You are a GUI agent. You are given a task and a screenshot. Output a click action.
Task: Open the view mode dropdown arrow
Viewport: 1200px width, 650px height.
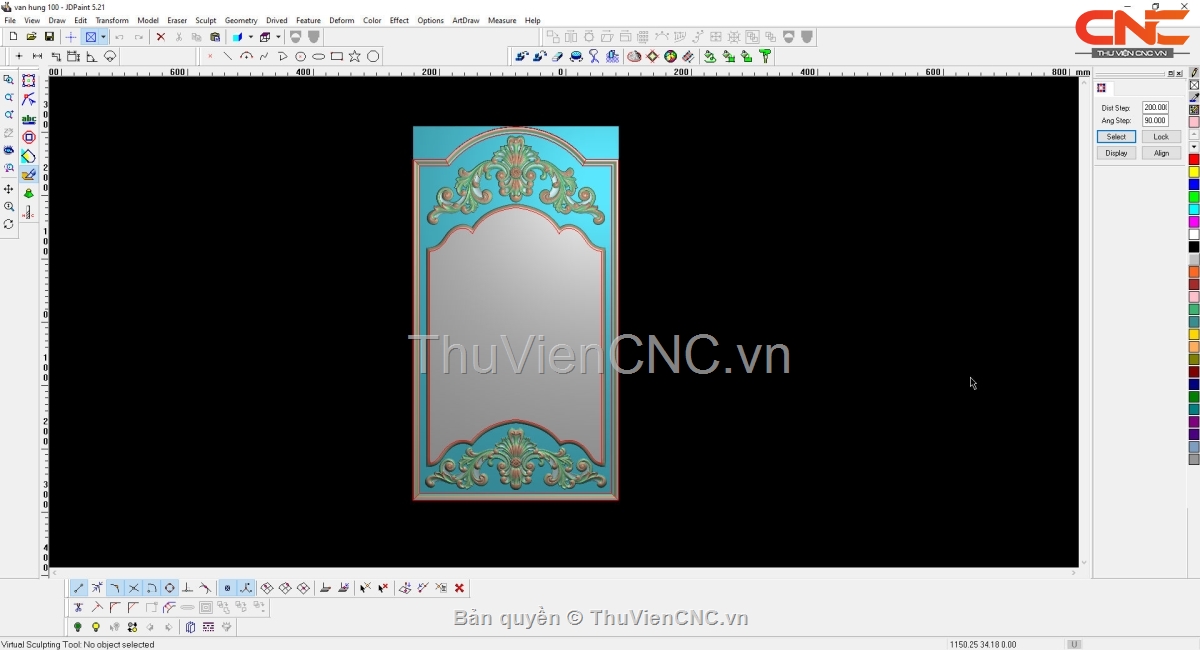[x=103, y=37]
